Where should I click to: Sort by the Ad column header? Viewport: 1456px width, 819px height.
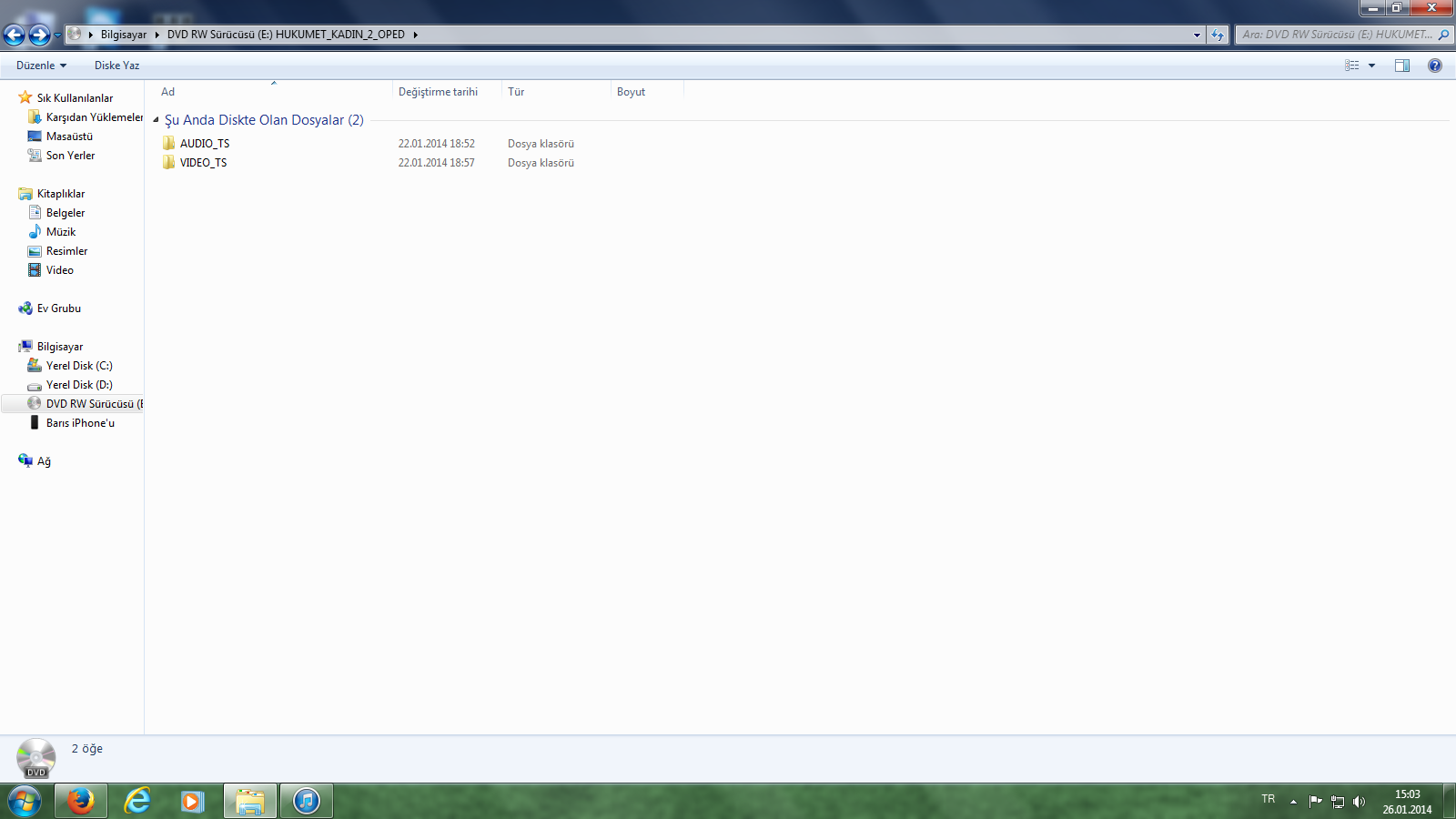(273, 92)
